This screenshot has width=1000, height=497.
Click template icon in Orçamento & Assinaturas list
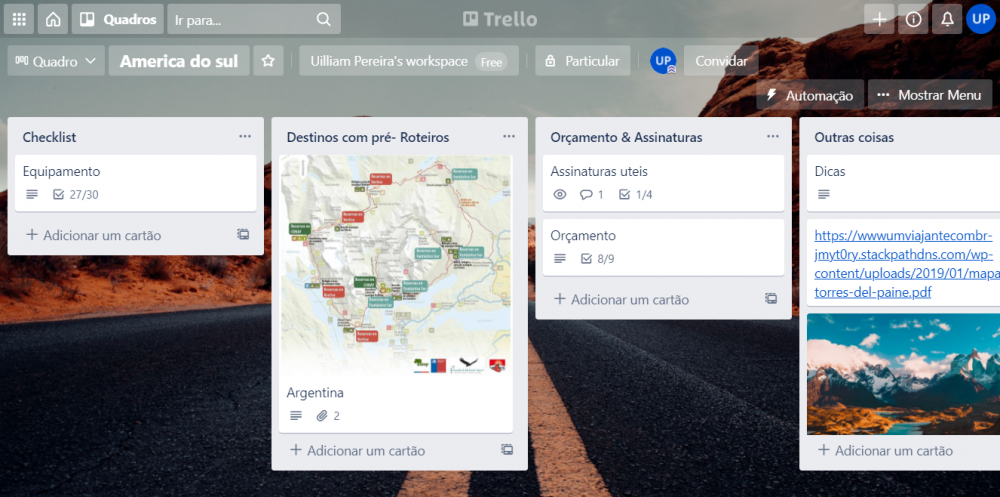(x=771, y=299)
